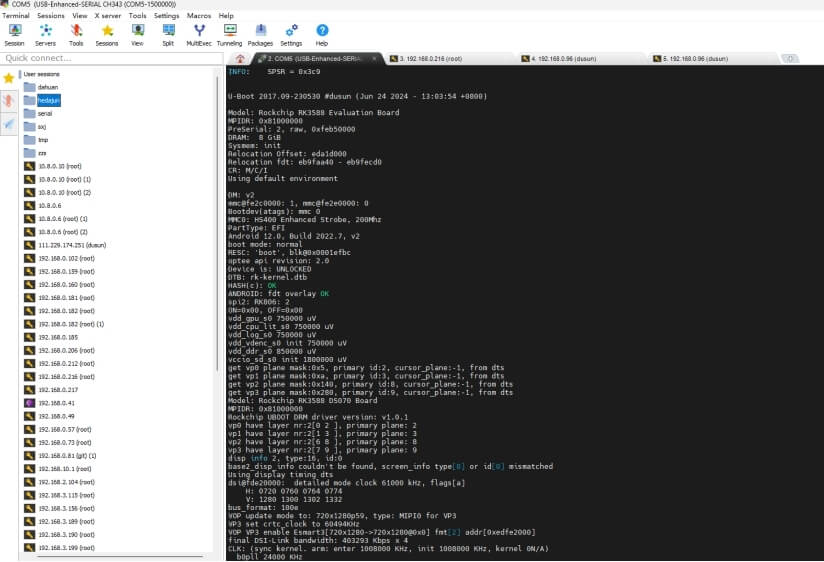Open the Packages toolbar icon
Image resolution: width=824 pixels, height=562 pixels.
(x=261, y=35)
